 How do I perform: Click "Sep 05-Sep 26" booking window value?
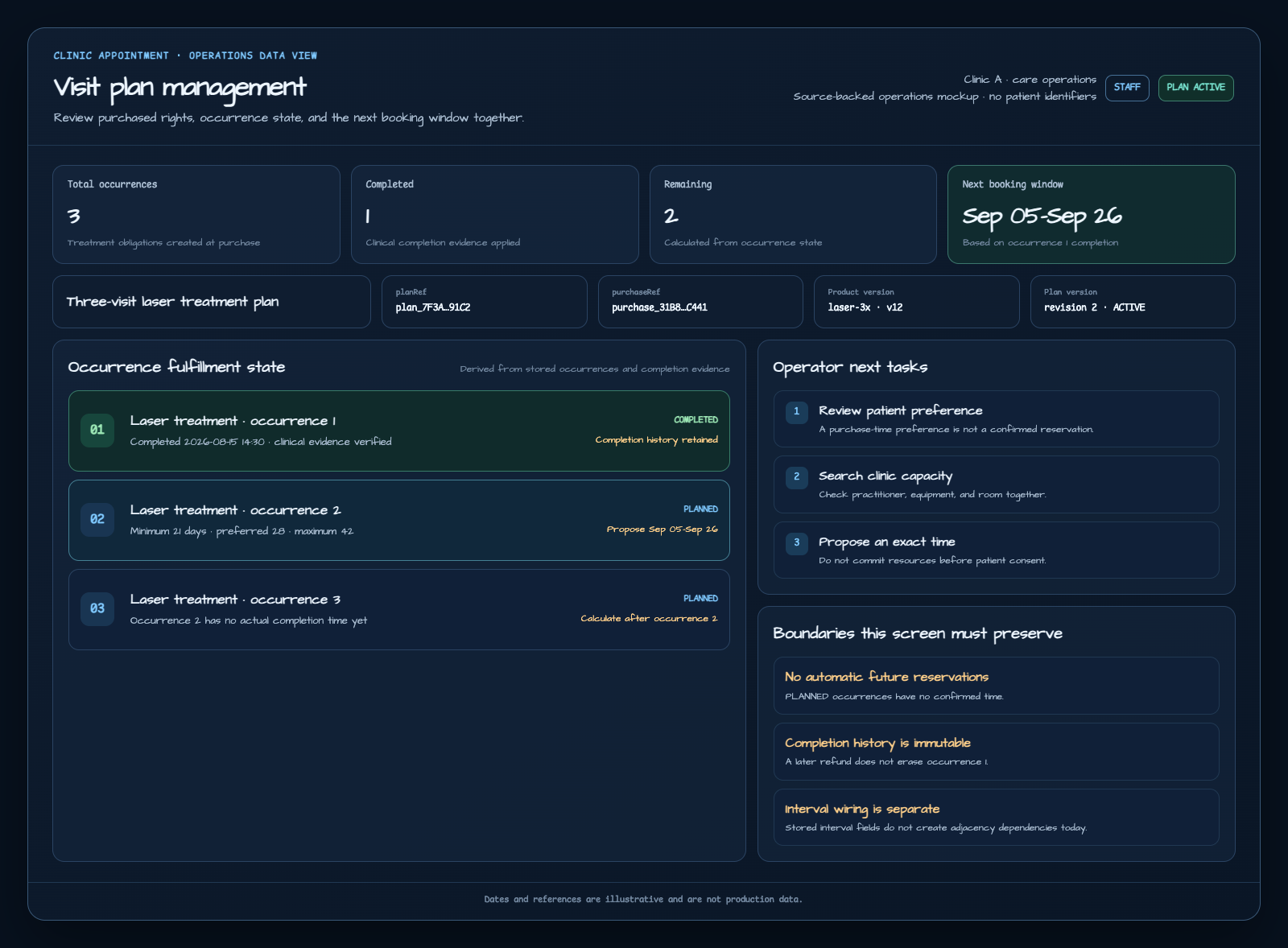(1042, 216)
